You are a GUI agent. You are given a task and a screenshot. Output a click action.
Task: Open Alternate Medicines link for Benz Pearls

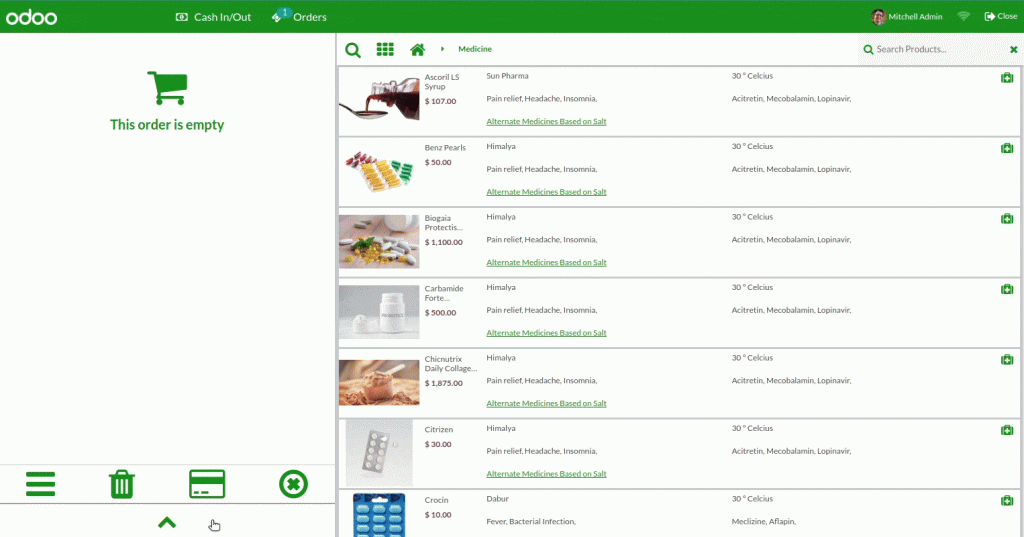click(x=546, y=192)
